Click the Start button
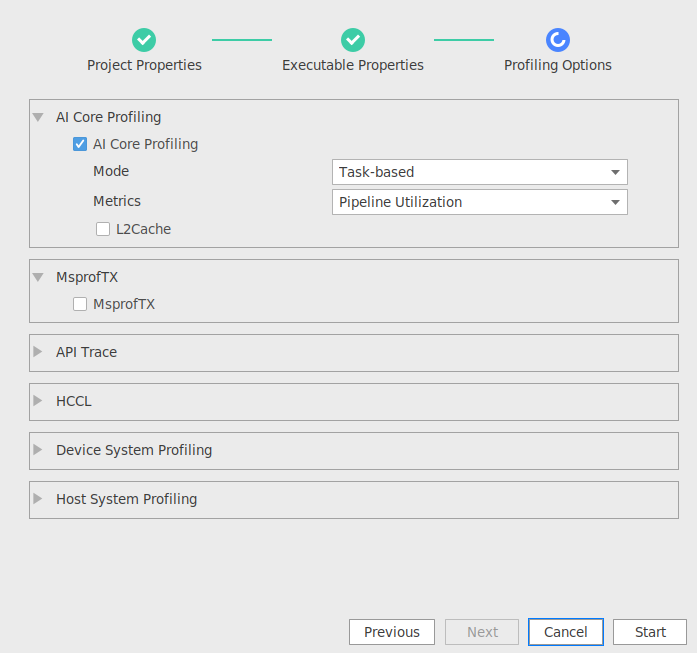The image size is (697, 653). coord(650,632)
